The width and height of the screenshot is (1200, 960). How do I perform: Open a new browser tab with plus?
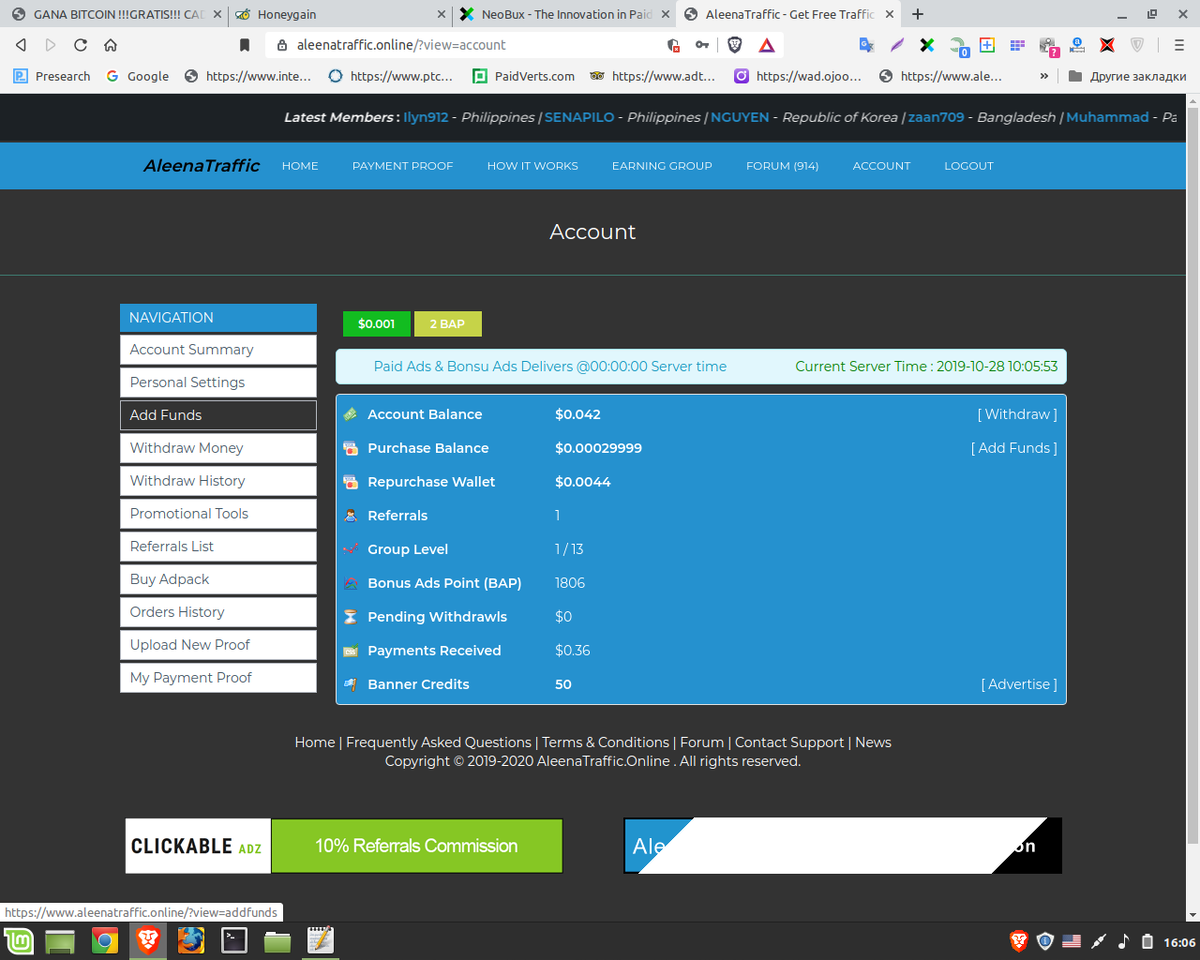pyautogui.click(x=918, y=14)
